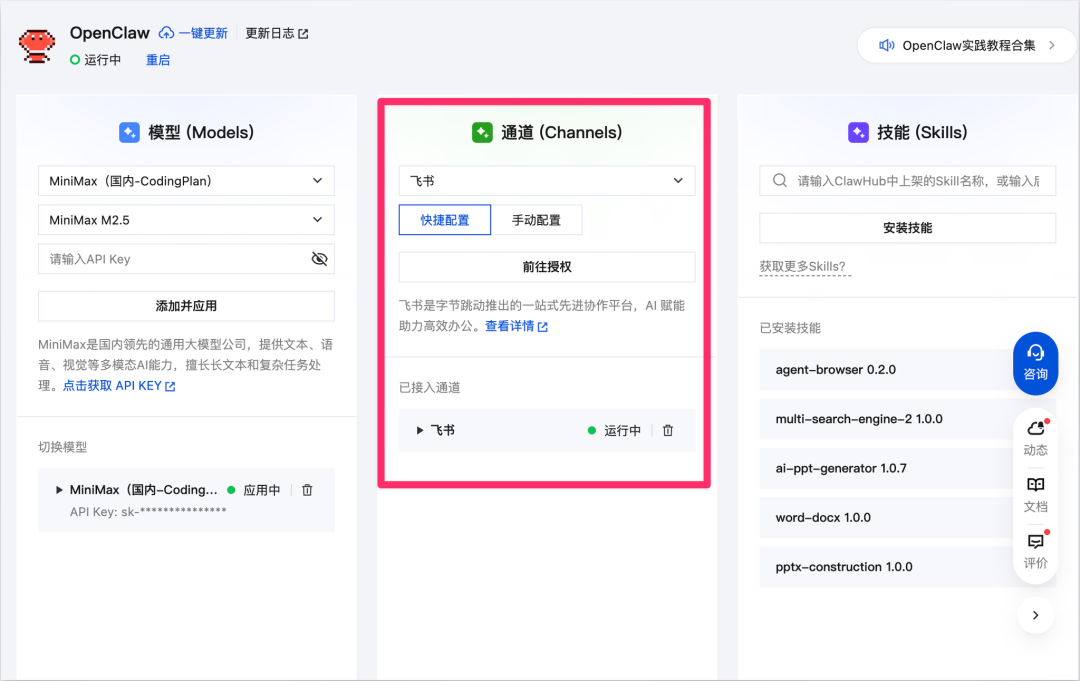Image resolution: width=1080 pixels, height=681 pixels.
Task: Open the 咨询 support floating icon
Action: (1035, 362)
